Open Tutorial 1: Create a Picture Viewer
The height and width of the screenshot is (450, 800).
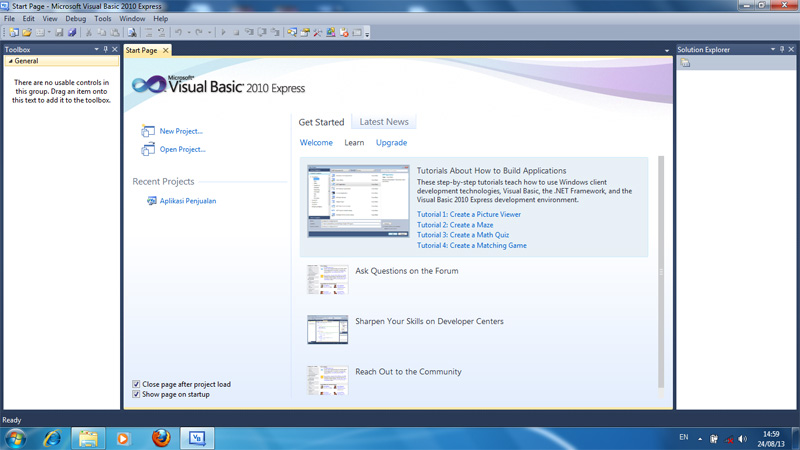[469, 214]
